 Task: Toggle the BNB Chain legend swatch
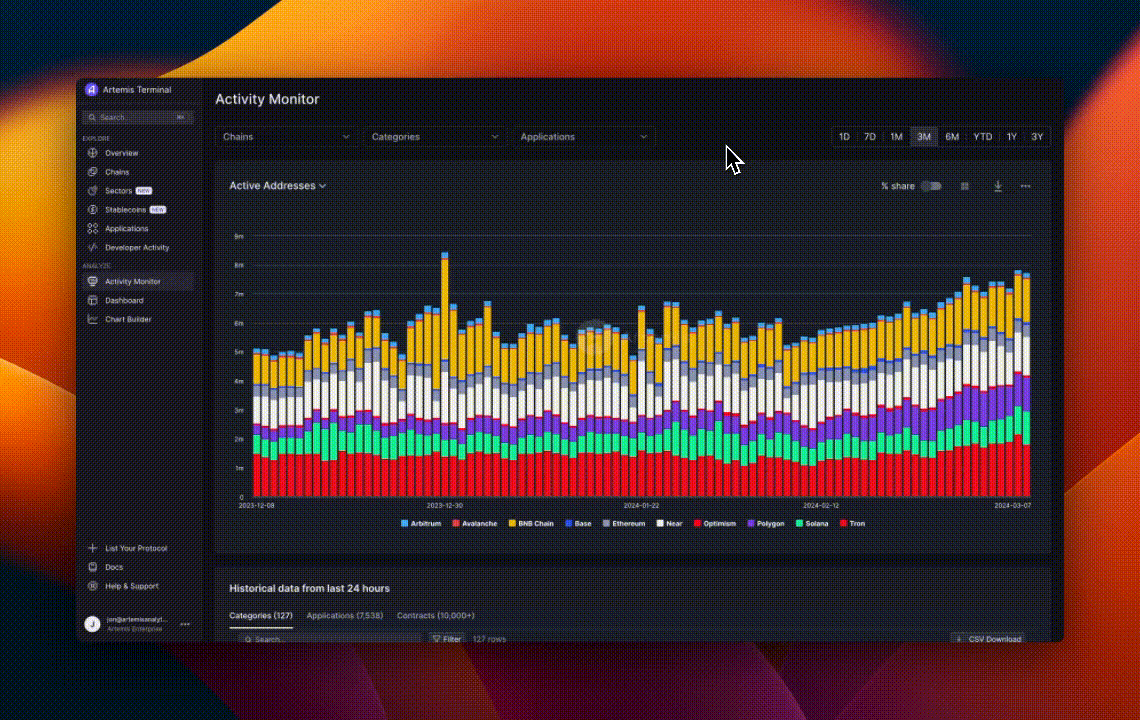coord(512,523)
